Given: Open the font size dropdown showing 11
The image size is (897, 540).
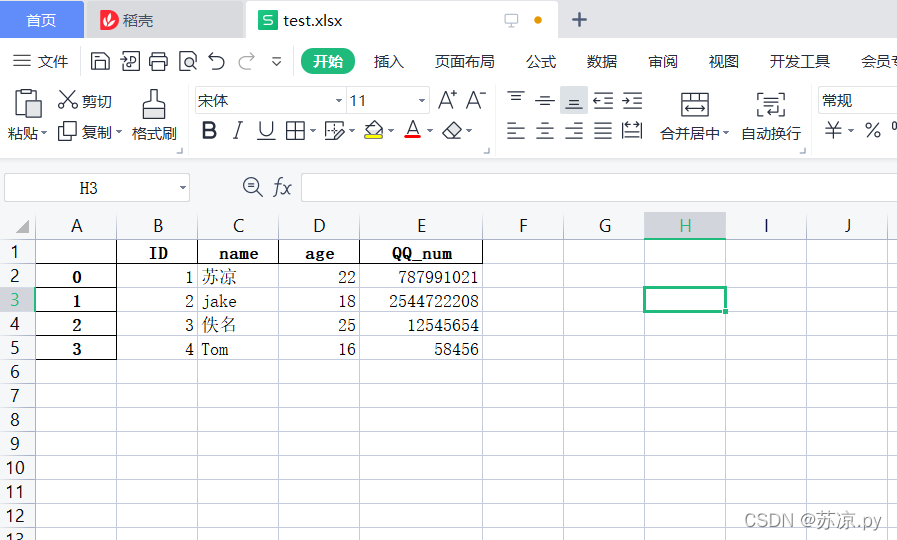Looking at the screenshot, I should tap(422, 101).
